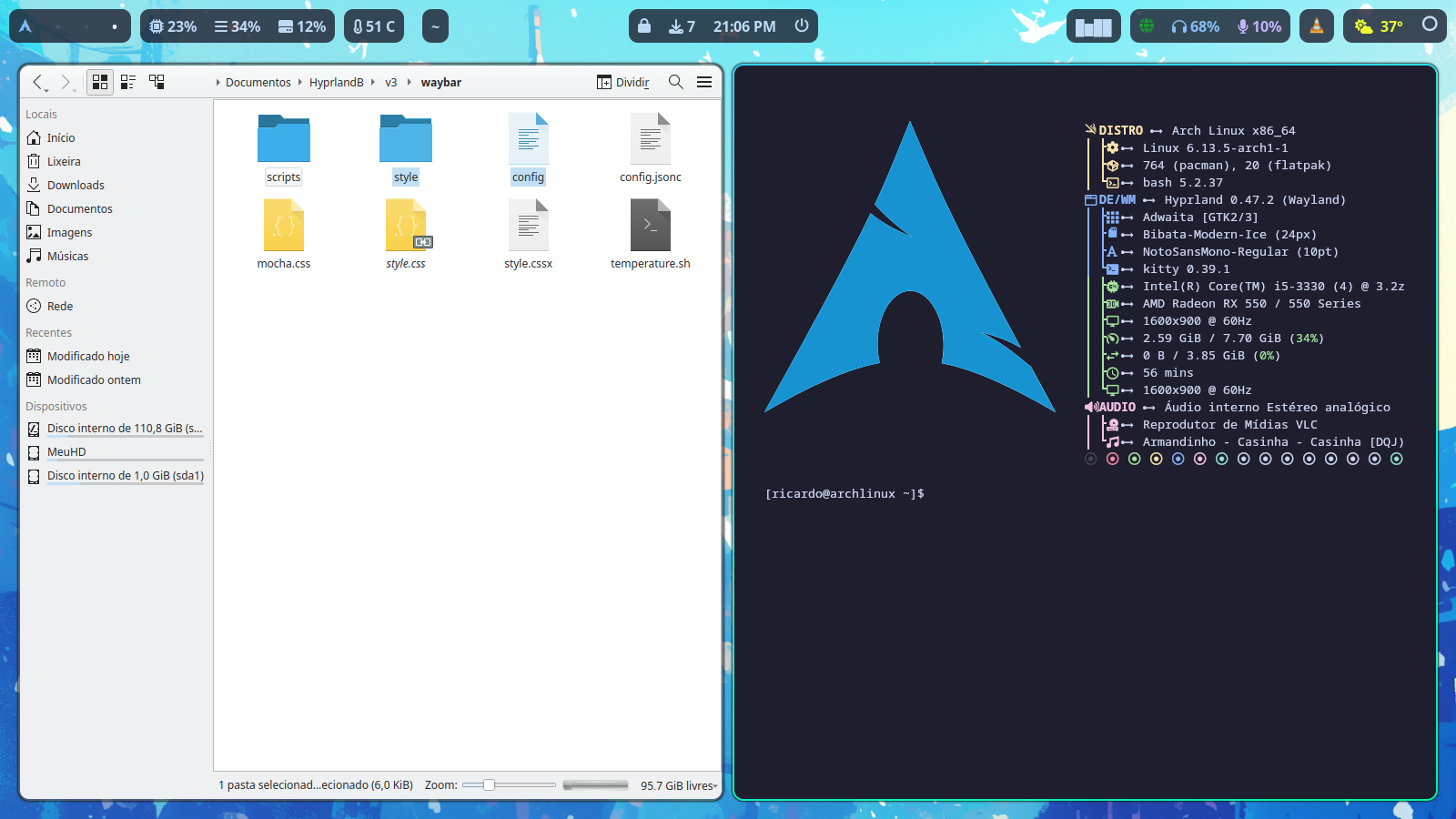Switch Dolphin to tree view mode
This screenshot has height=819, width=1456.
(156, 82)
